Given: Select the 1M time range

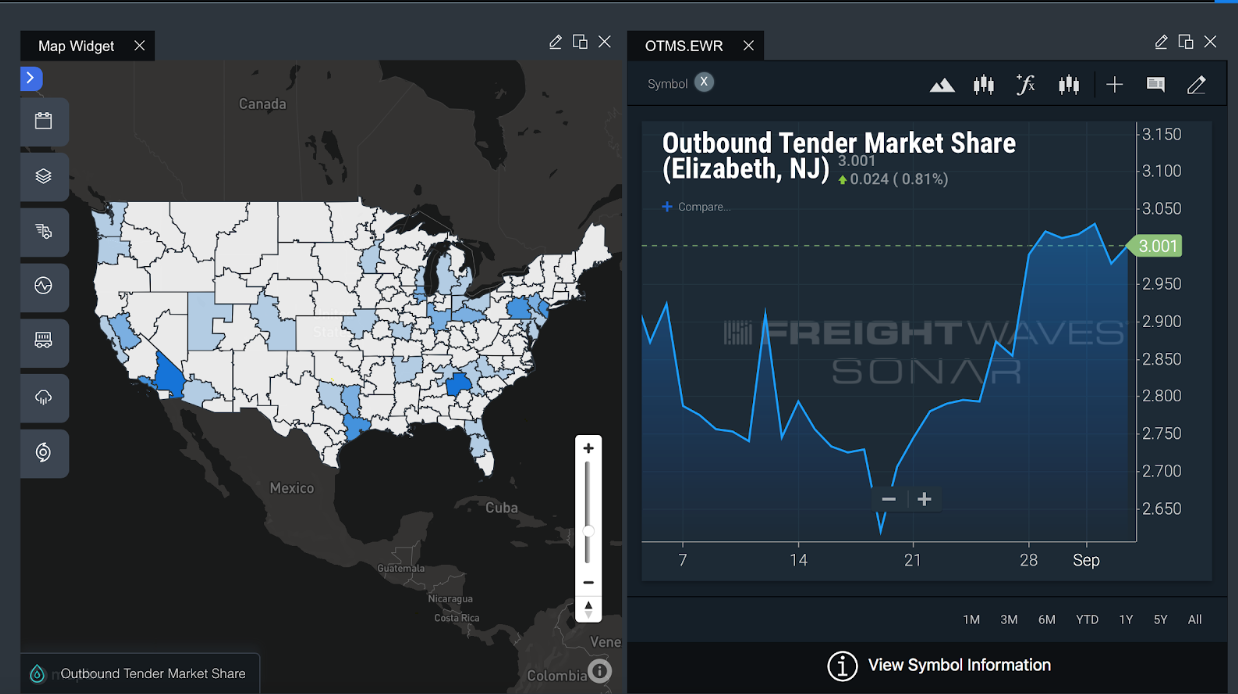Looking at the screenshot, I should [971, 620].
